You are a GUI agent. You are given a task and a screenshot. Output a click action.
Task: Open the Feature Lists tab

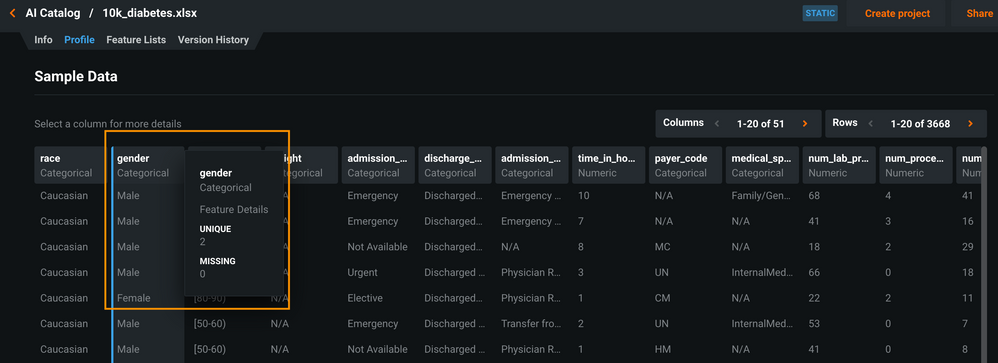136,39
